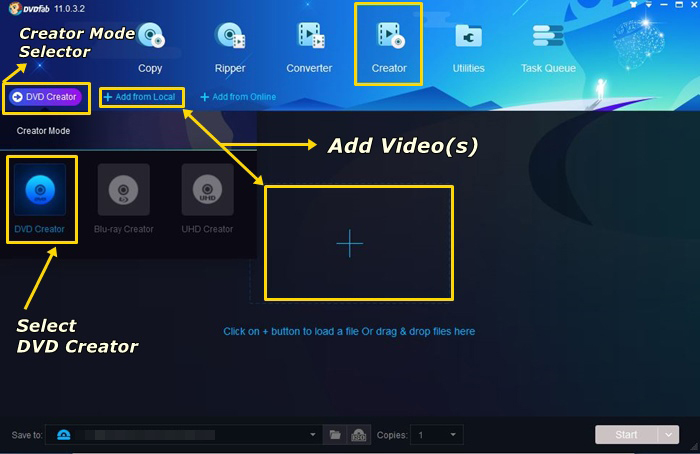Maximize the DVDFab window
Viewport: 700px width, 454px height.
pyautogui.click(x=679, y=4)
